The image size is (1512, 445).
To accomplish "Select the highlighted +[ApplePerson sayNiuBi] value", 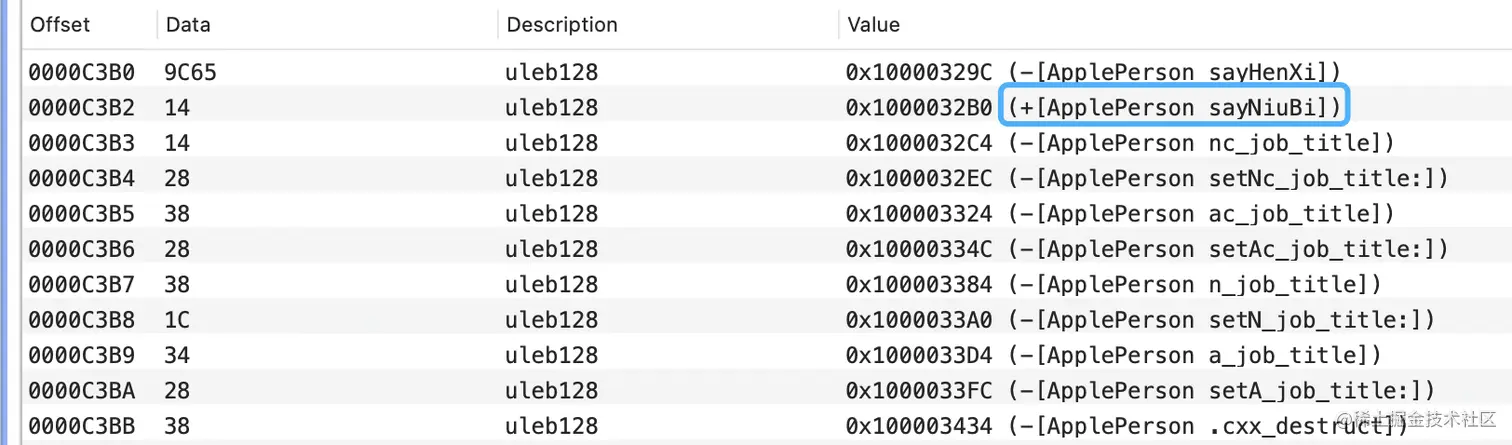I will [1175, 107].
